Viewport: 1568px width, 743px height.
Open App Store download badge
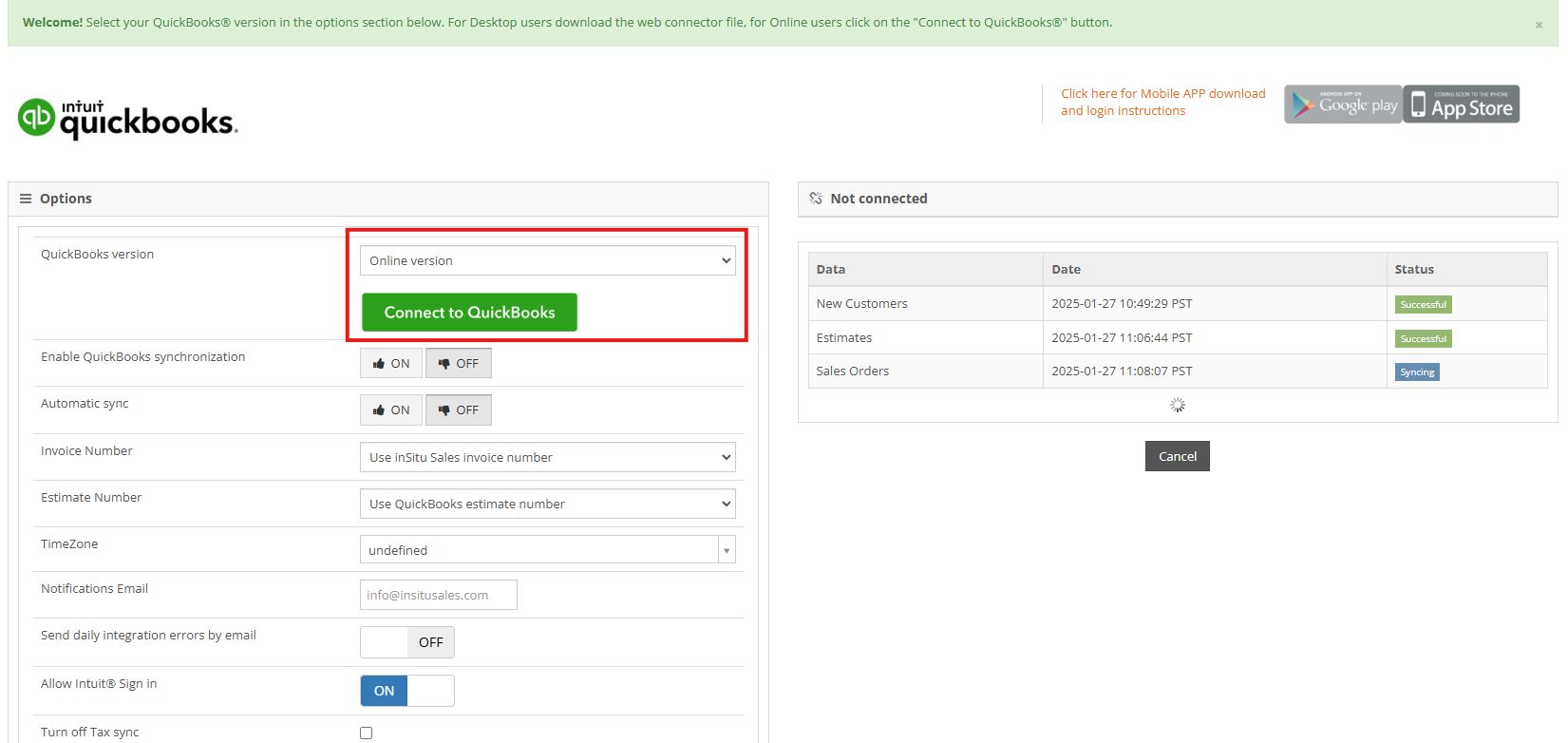point(1462,105)
